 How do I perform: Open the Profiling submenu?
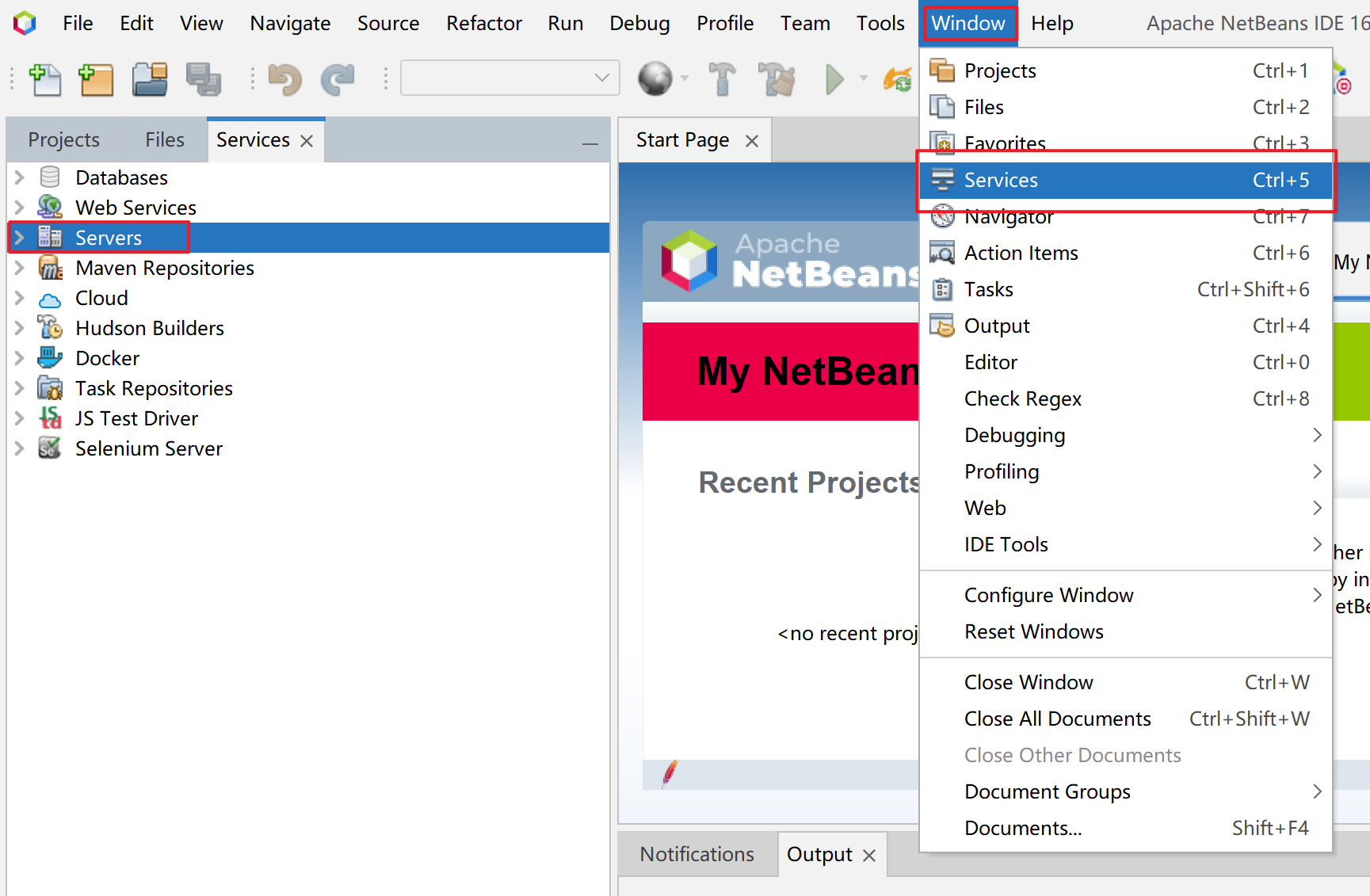(x=1125, y=471)
